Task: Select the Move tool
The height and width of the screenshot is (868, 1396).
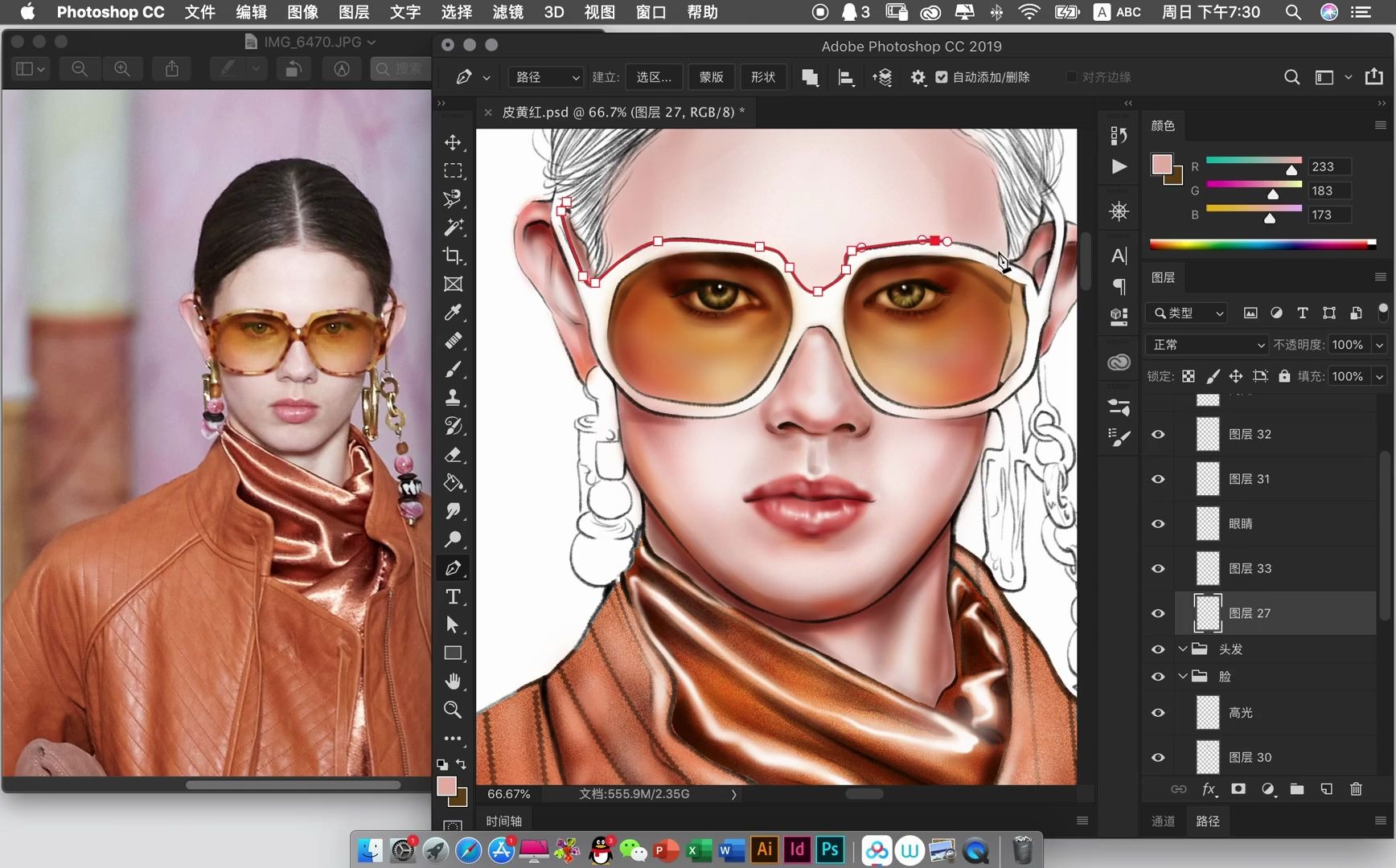Action: click(x=453, y=142)
